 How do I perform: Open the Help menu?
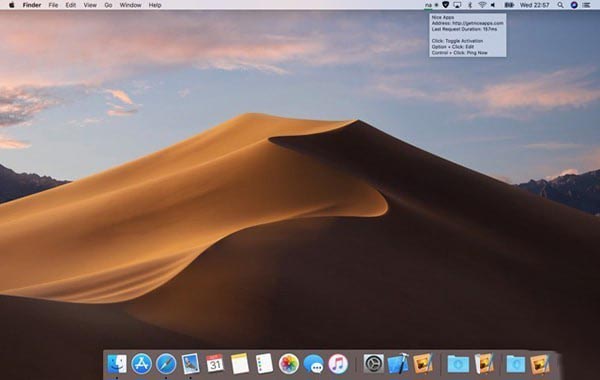(x=155, y=5)
